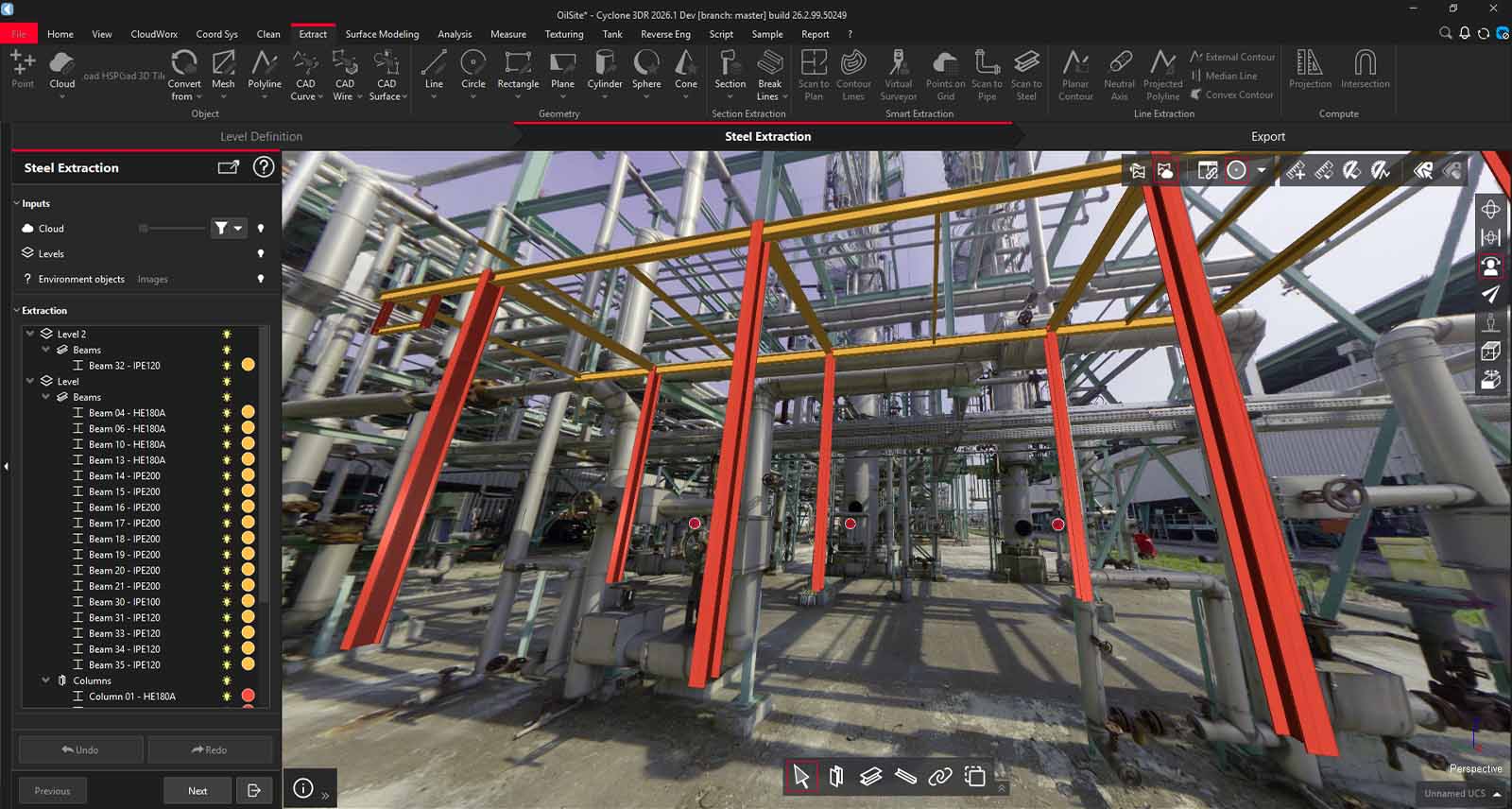This screenshot has width=1512, height=809.
Task: Click the Break Lines tool
Action: coord(770,76)
